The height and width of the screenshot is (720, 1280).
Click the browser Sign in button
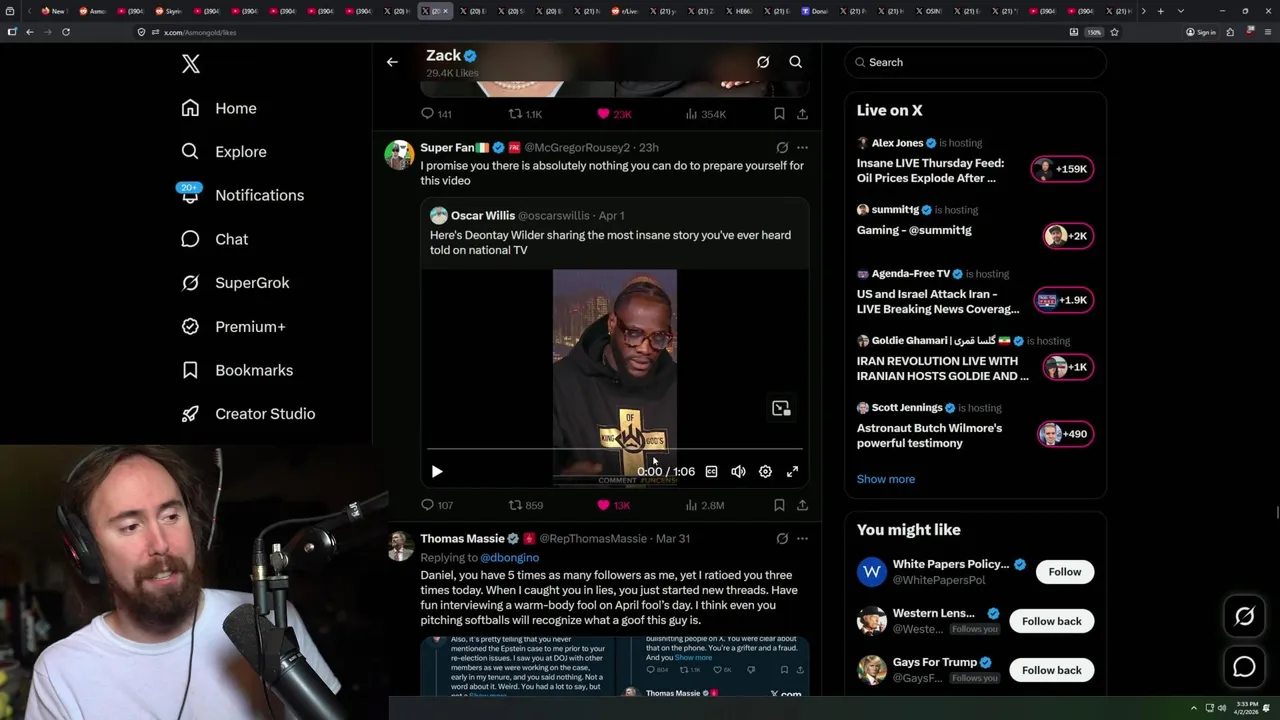(1200, 32)
